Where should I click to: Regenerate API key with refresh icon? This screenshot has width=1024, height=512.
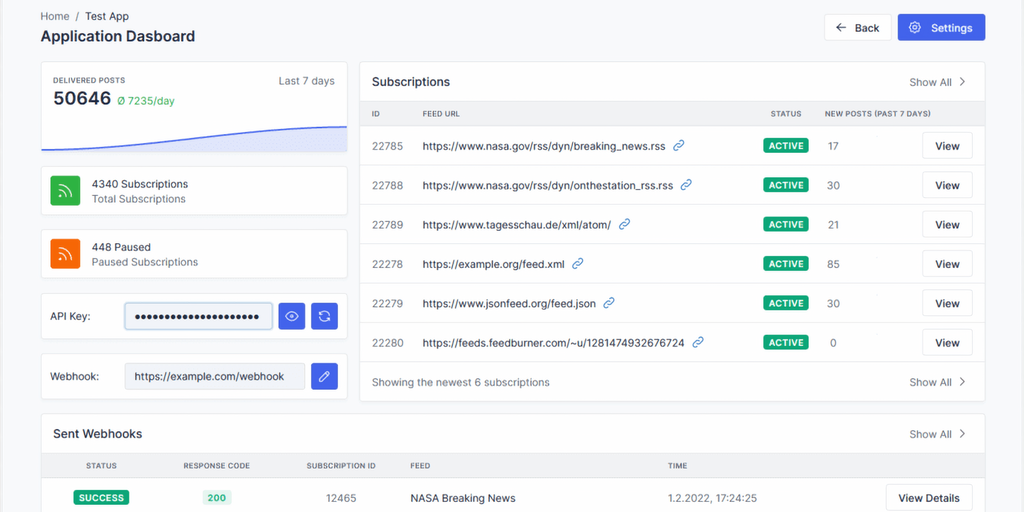click(324, 316)
